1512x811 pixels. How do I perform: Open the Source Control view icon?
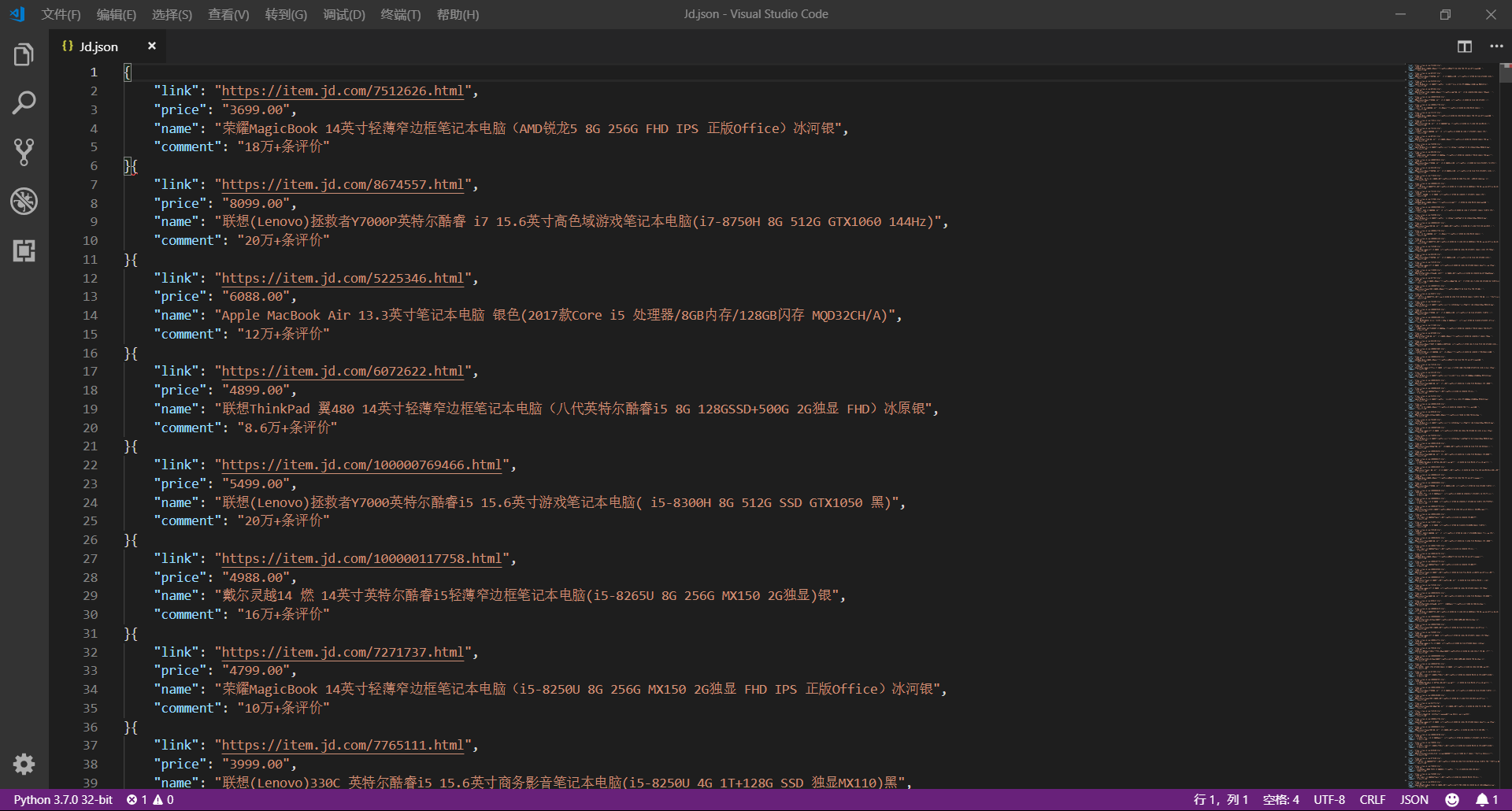point(24,152)
